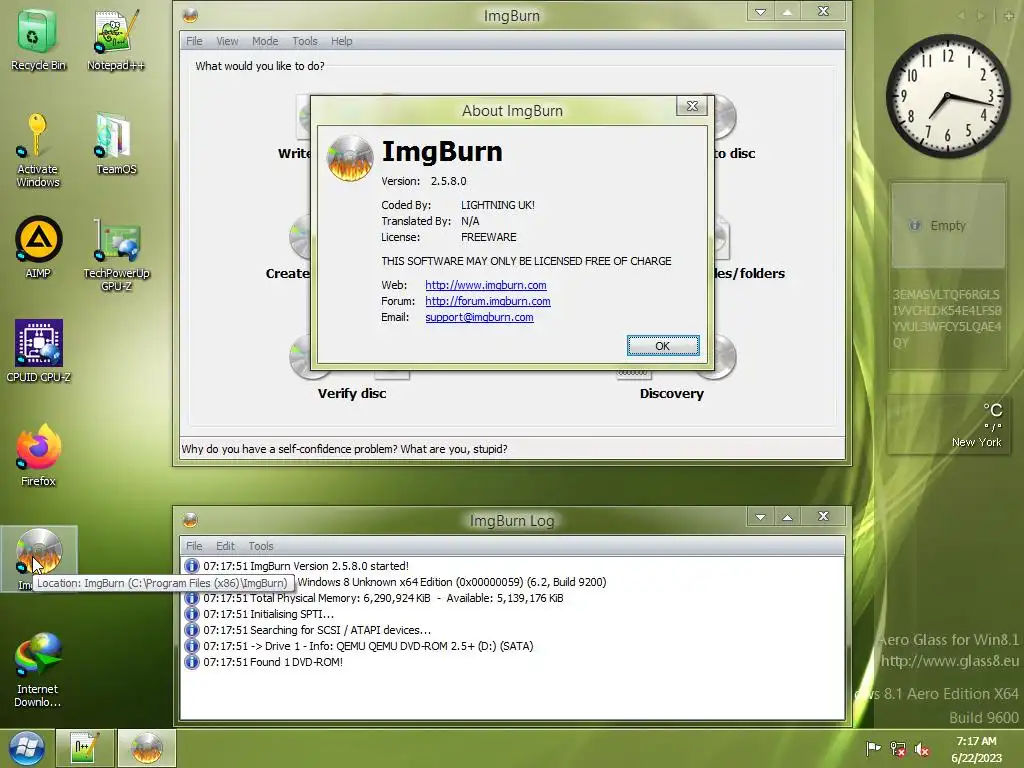Close the About ImgBurn dialog
Screen dimensions: 1024x768
tap(692, 106)
